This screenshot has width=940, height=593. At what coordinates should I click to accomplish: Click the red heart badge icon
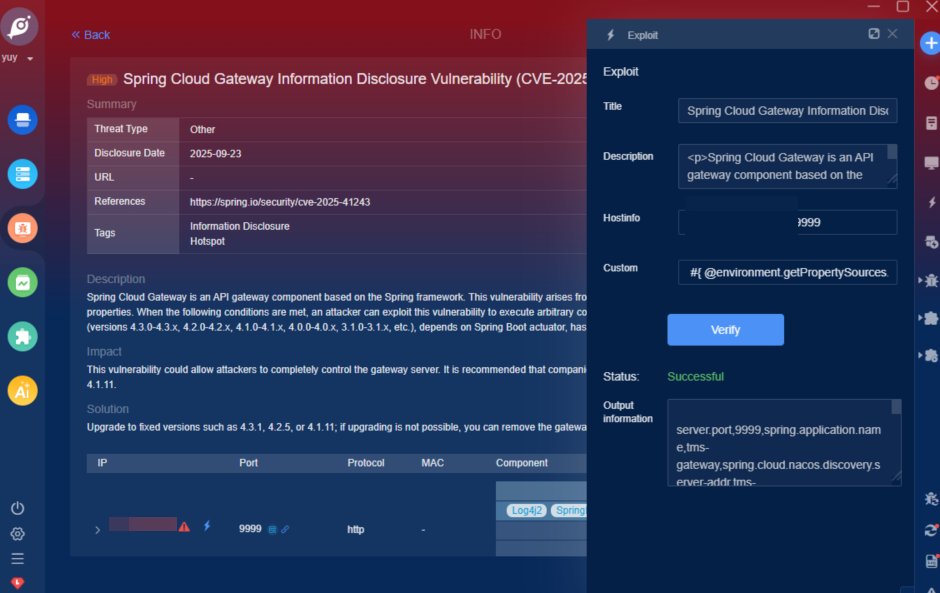coord(17,583)
